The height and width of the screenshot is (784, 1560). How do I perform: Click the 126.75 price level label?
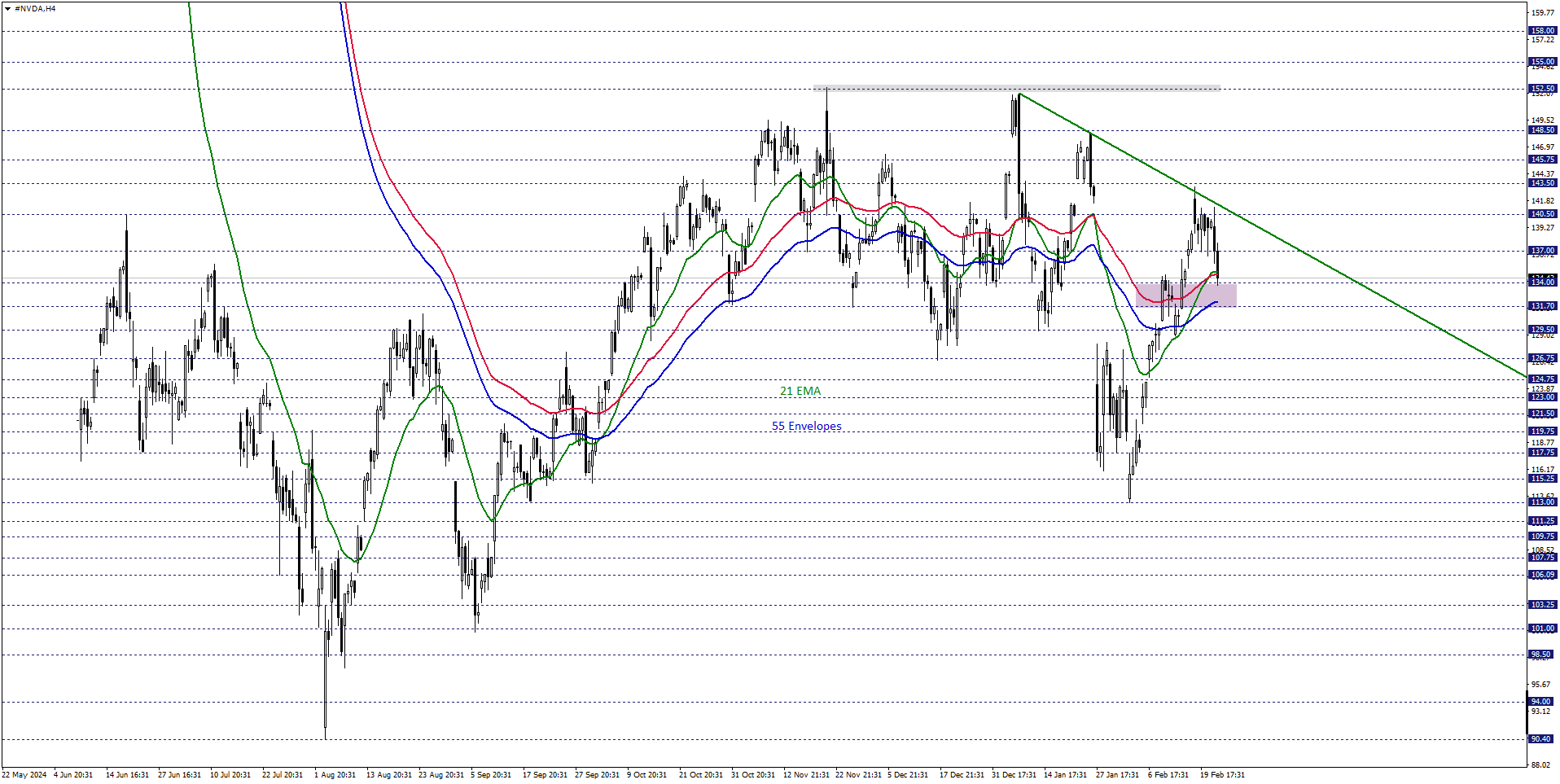click(1542, 358)
